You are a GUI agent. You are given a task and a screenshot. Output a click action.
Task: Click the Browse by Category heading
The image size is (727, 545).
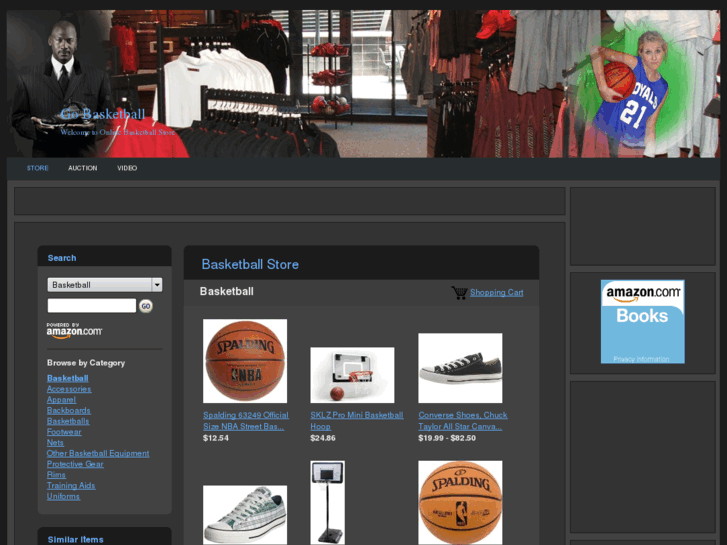pos(86,363)
